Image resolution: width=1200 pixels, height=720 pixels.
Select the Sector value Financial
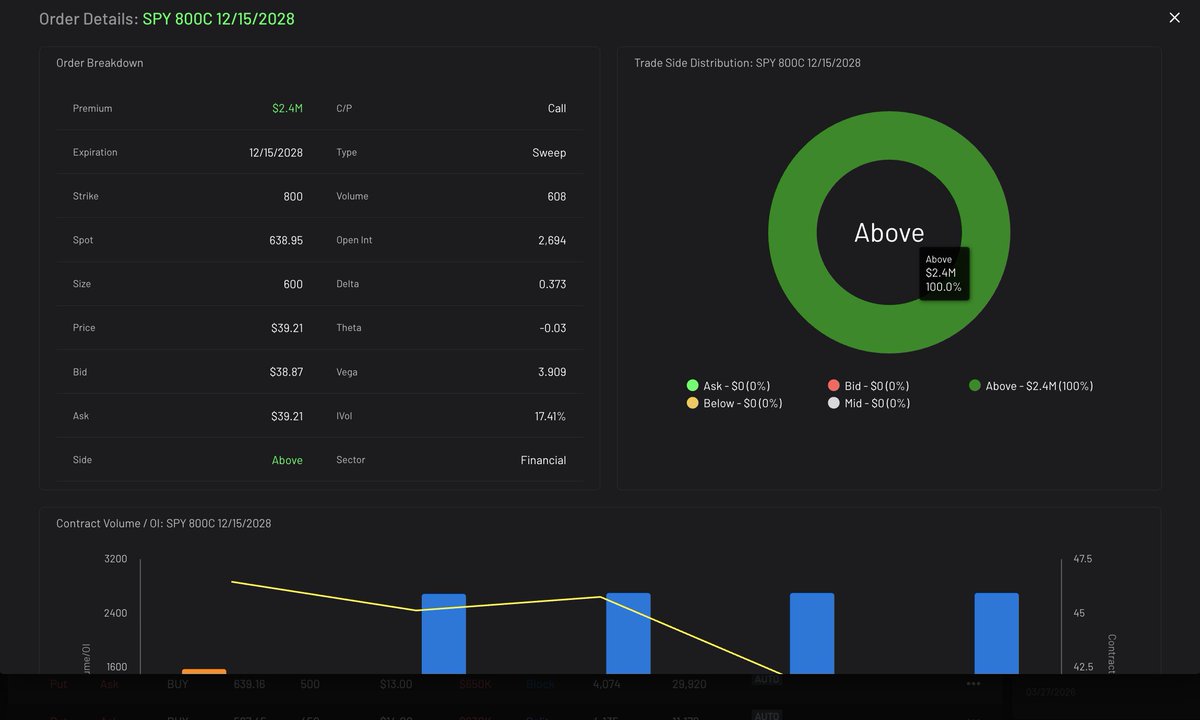[x=543, y=461]
